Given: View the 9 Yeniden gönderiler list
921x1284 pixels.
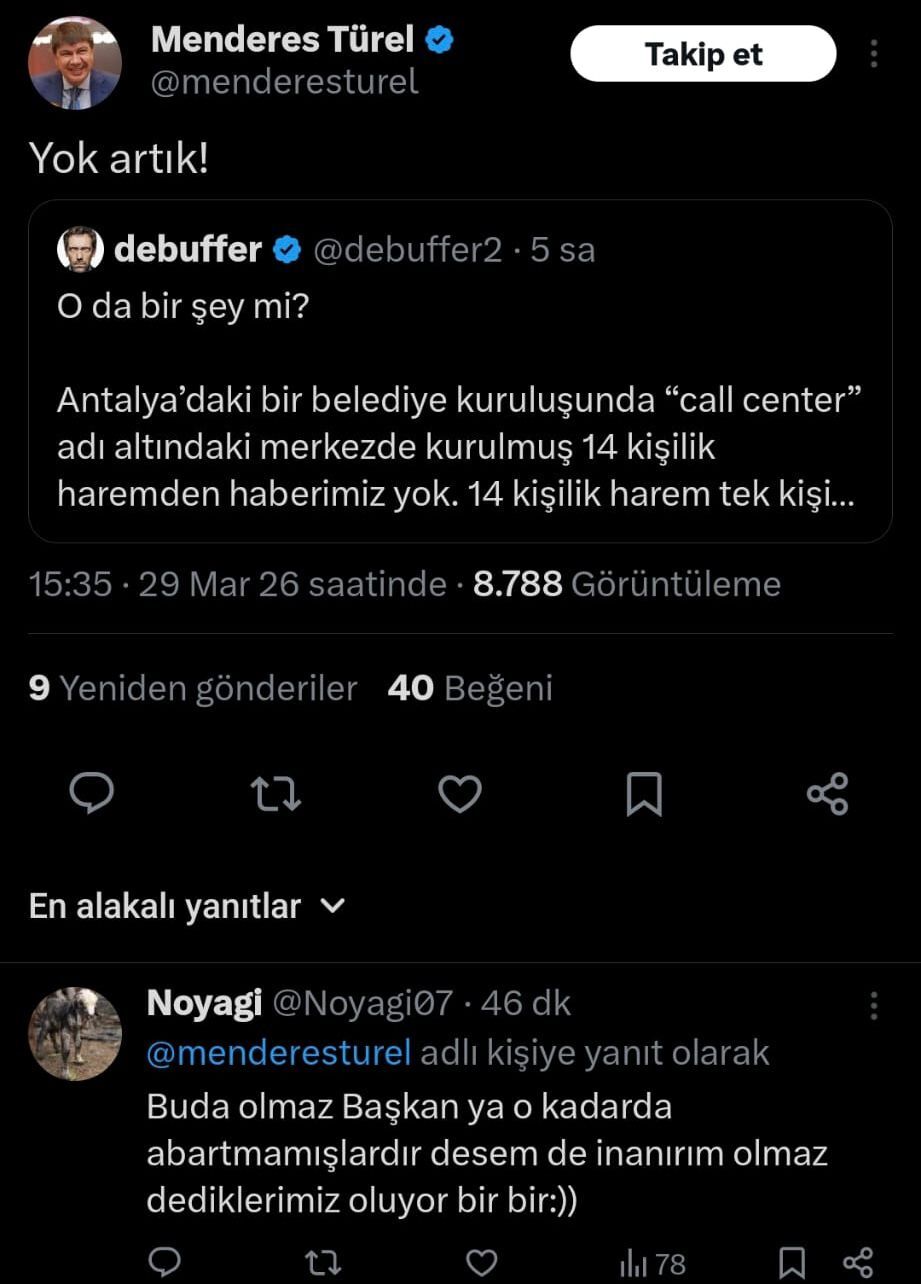Looking at the screenshot, I should tap(193, 688).
